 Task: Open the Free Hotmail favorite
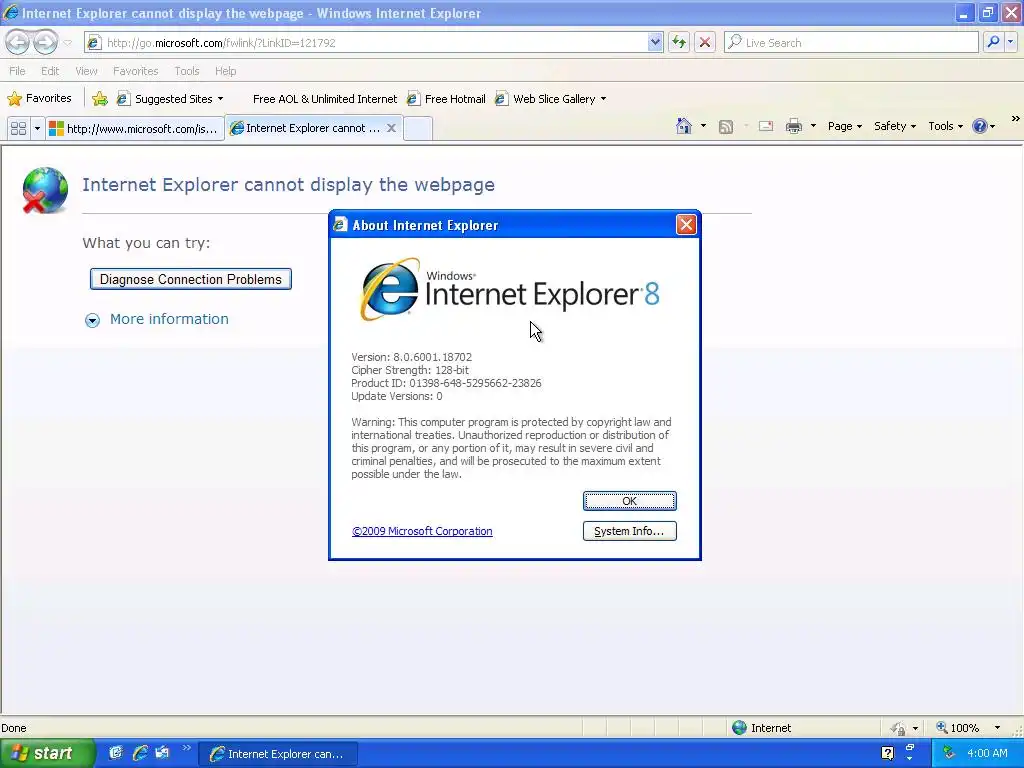click(x=447, y=99)
